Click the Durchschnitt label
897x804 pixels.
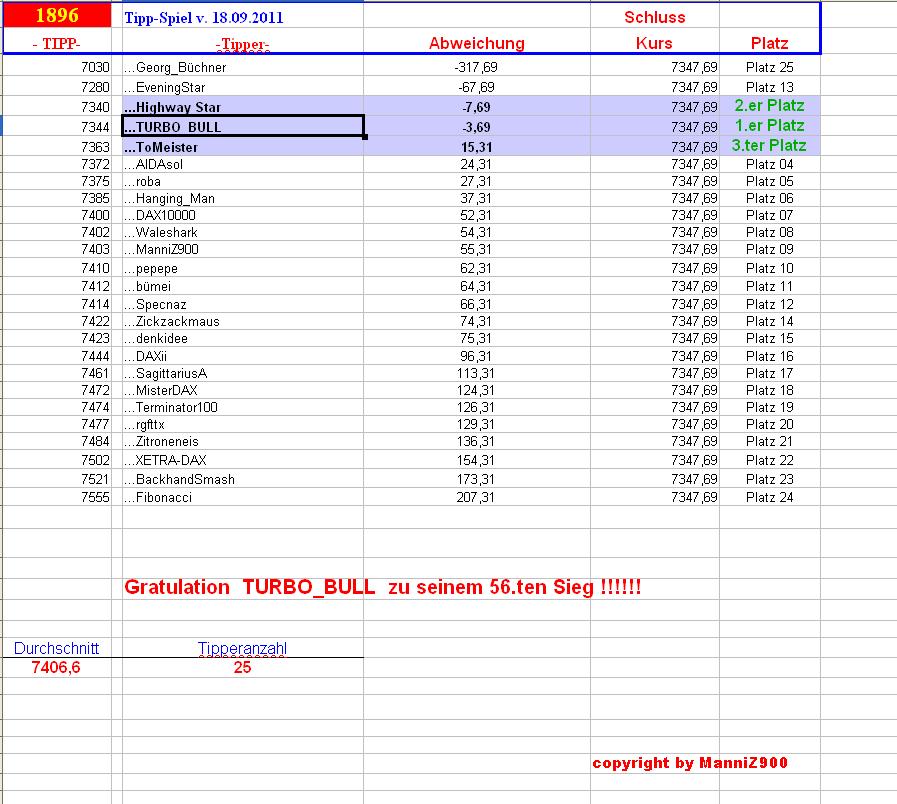point(57,648)
